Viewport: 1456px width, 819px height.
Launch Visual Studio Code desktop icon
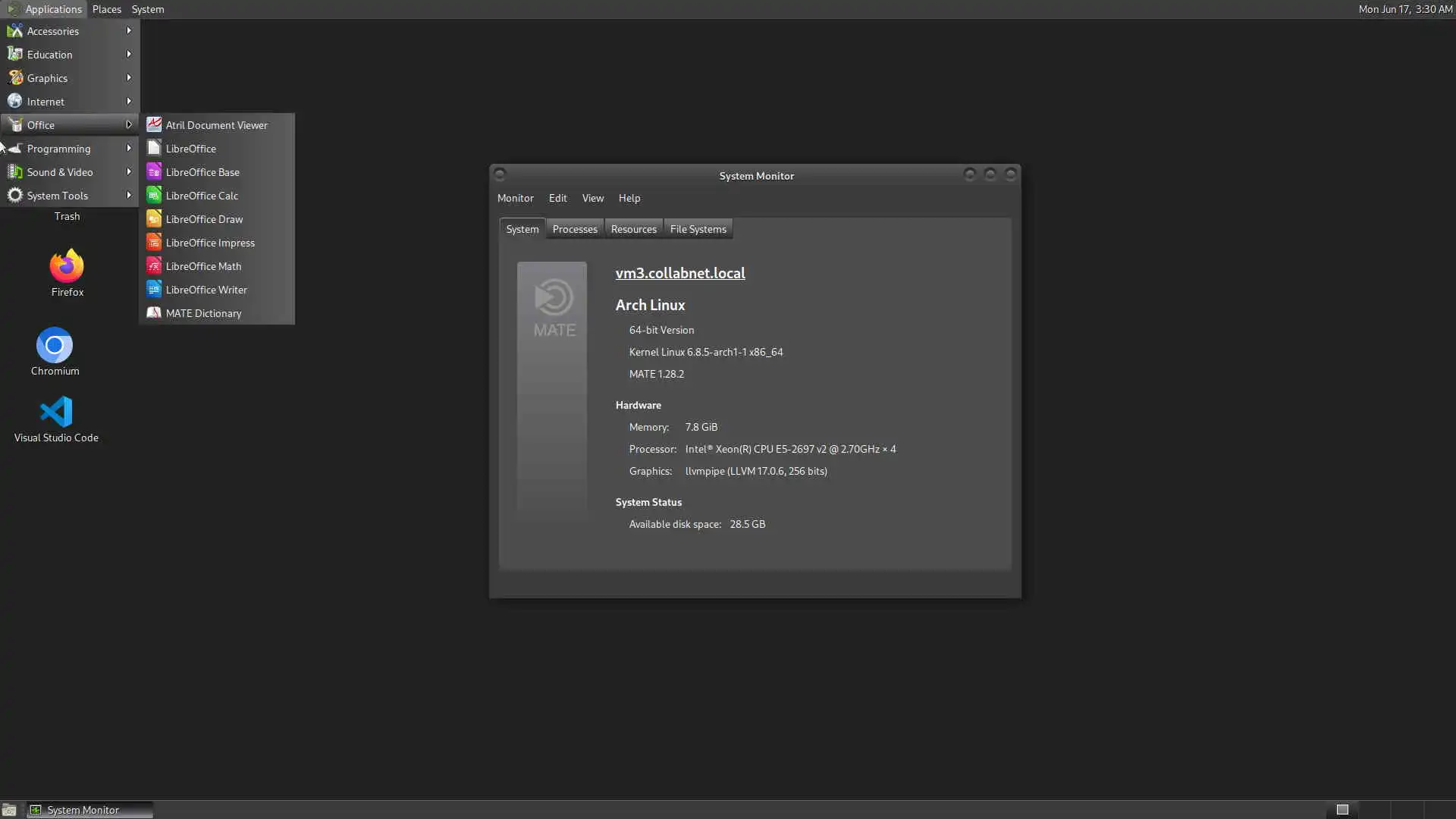[56, 413]
